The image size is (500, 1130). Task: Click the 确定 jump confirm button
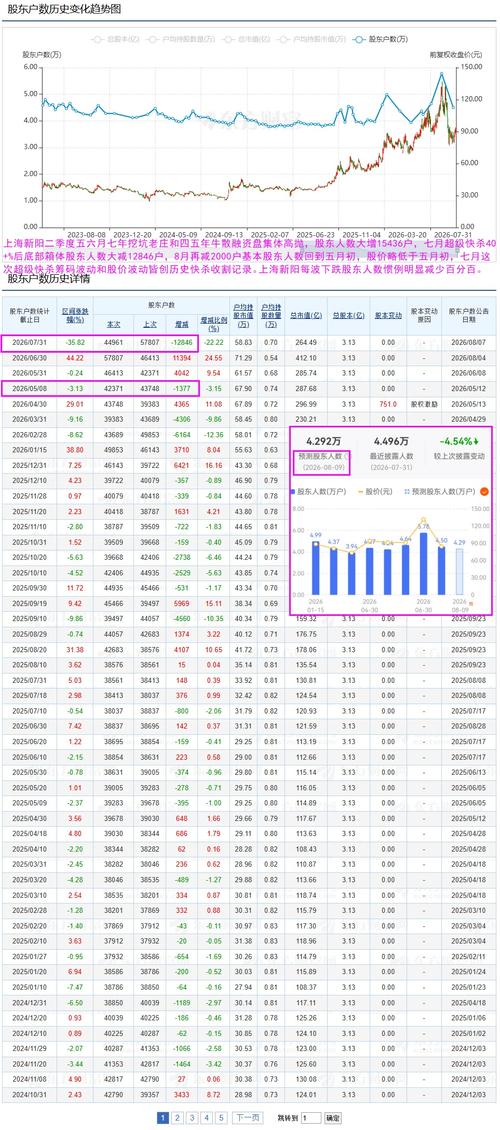[x=333, y=1118]
